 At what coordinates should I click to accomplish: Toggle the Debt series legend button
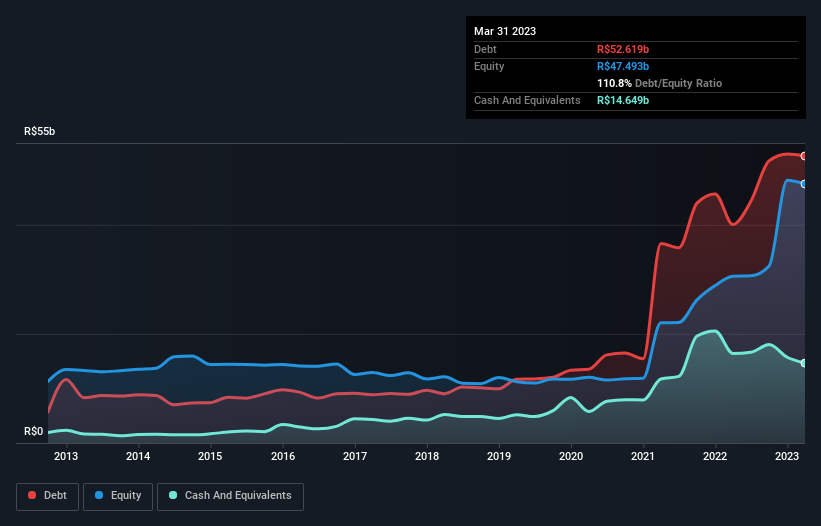pyautogui.click(x=48, y=496)
